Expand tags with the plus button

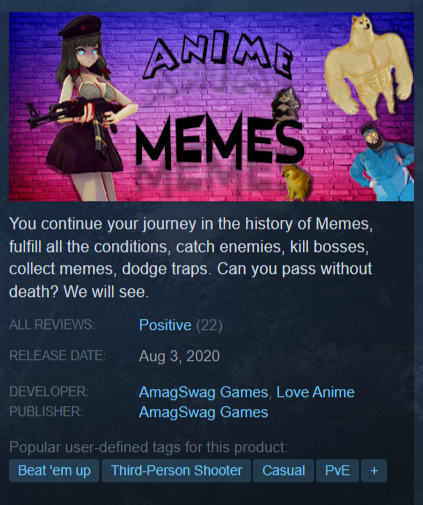[x=374, y=470]
